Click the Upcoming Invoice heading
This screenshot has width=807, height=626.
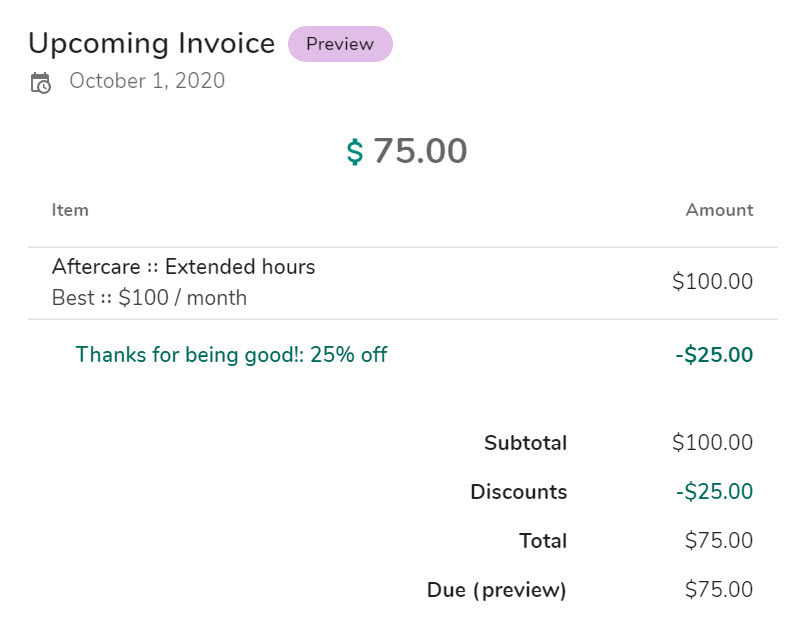click(151, 44)
